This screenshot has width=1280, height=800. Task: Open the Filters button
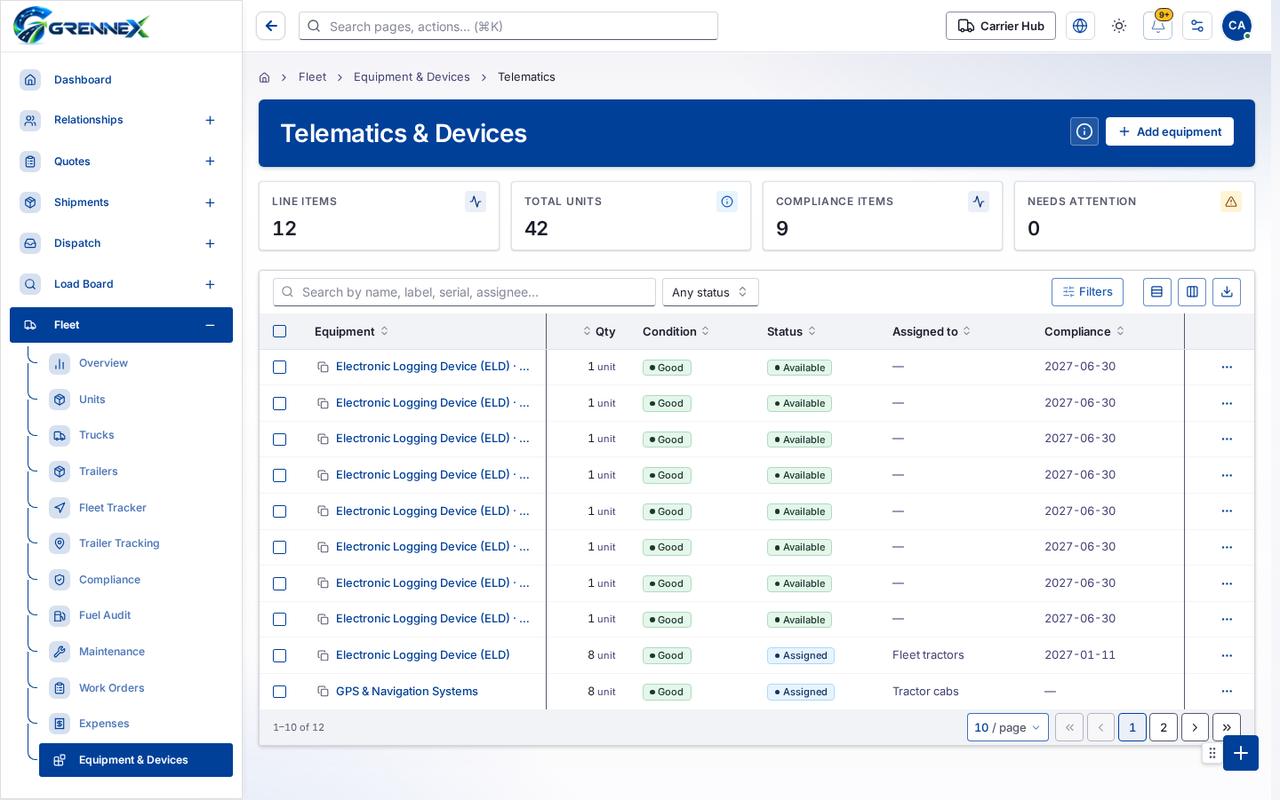[x=1087, y=292]
